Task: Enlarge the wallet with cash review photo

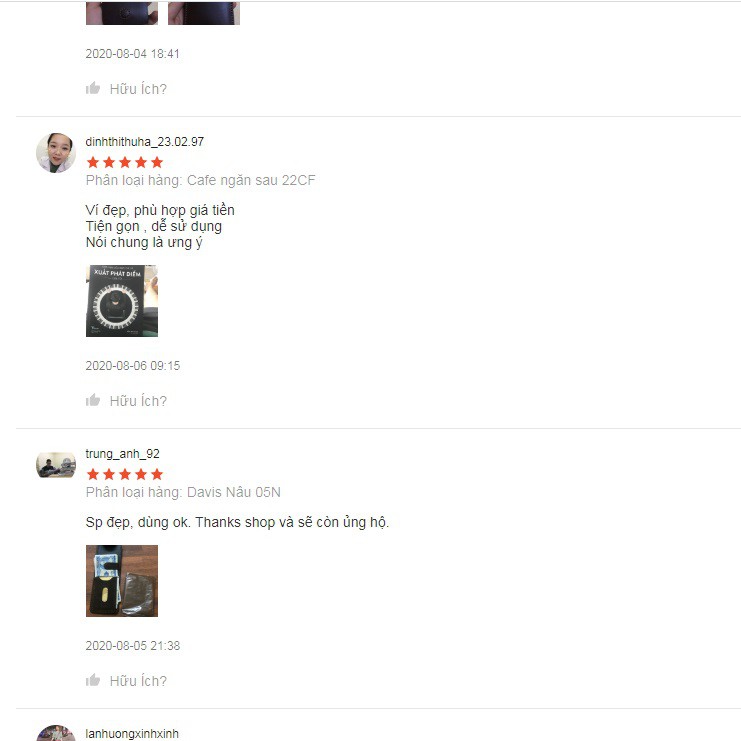Action: coord(122,581)
